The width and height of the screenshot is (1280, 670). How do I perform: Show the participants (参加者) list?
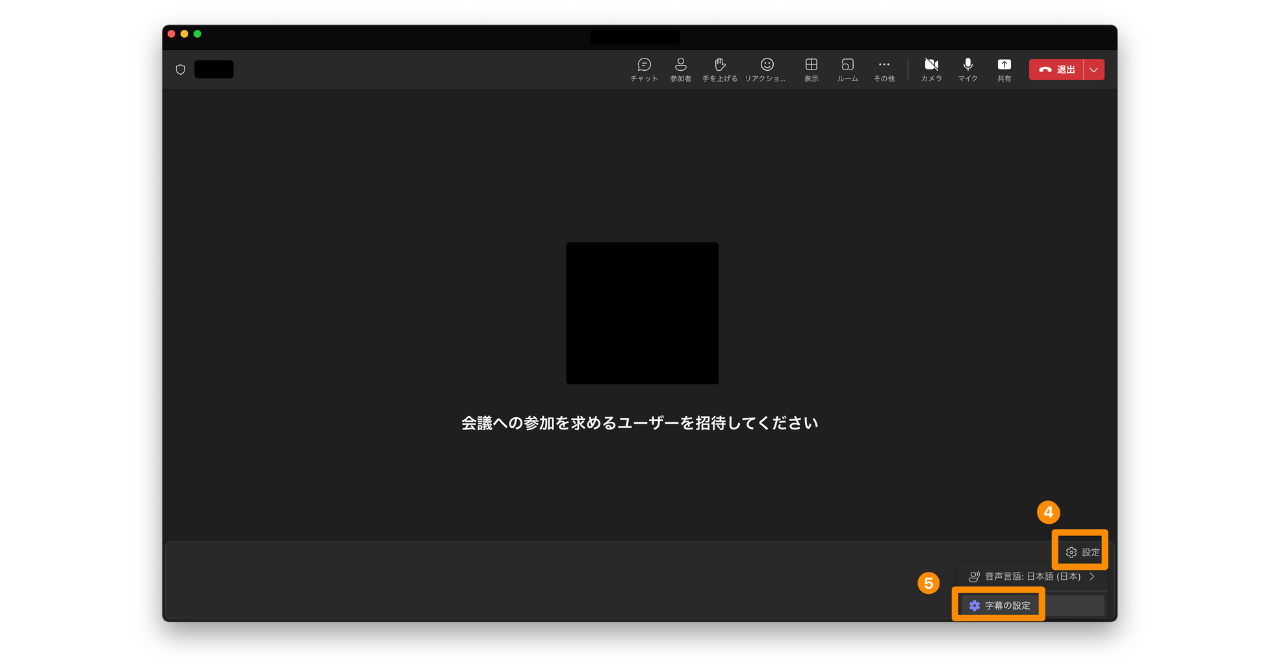pos(680,69)
